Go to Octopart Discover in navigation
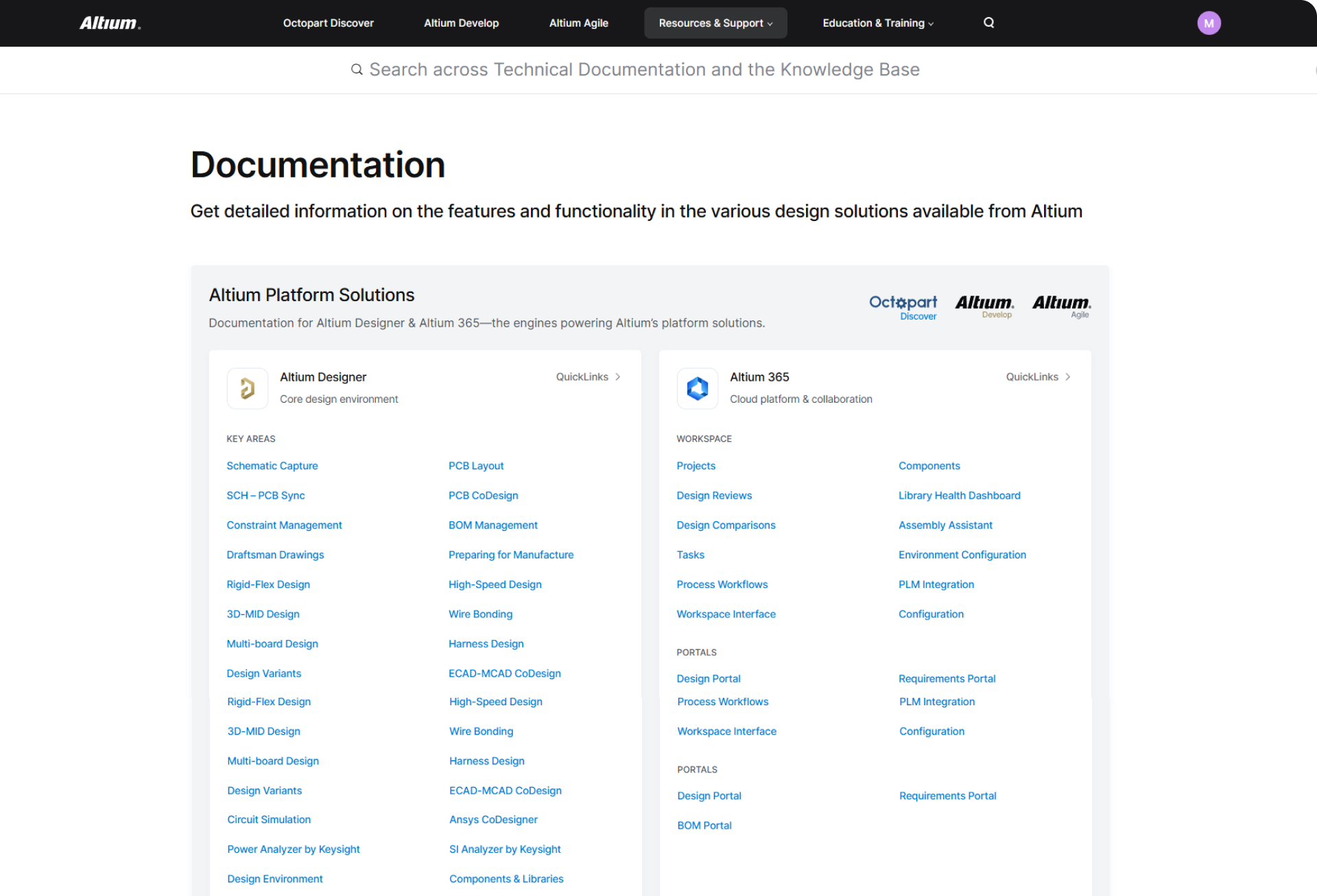 coord(328,23)
